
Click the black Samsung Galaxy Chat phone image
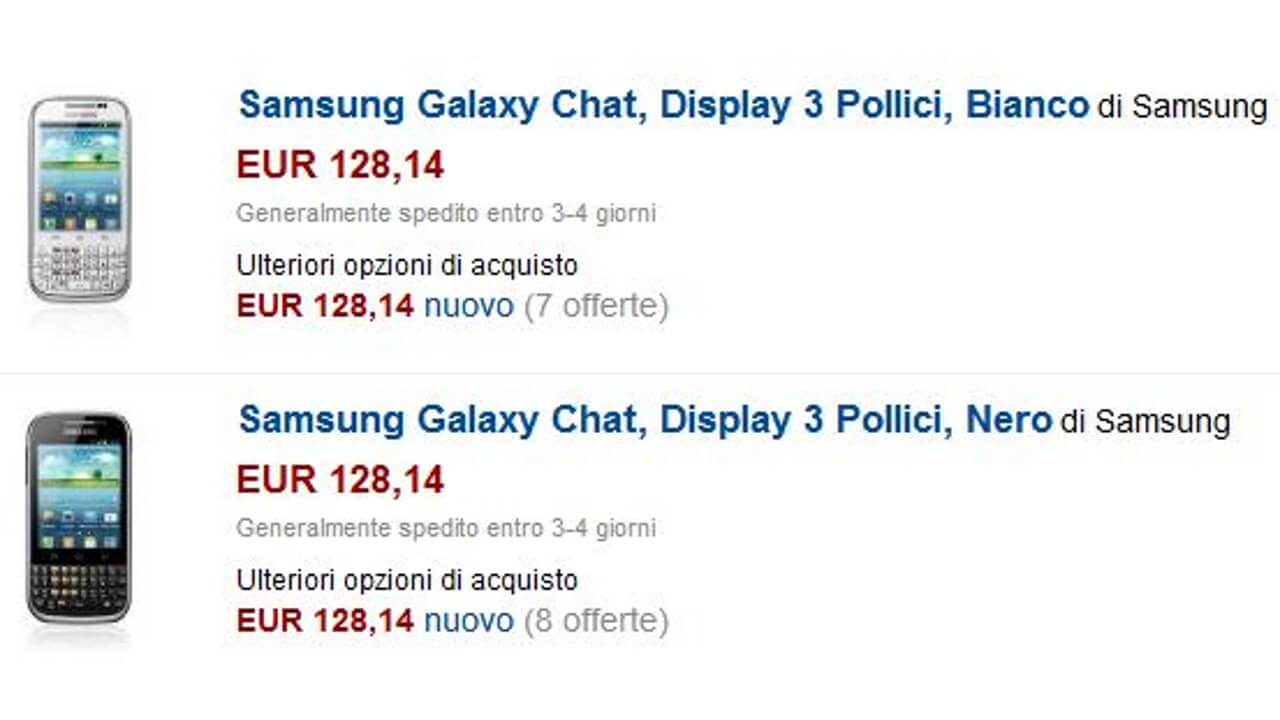[79, 516]
